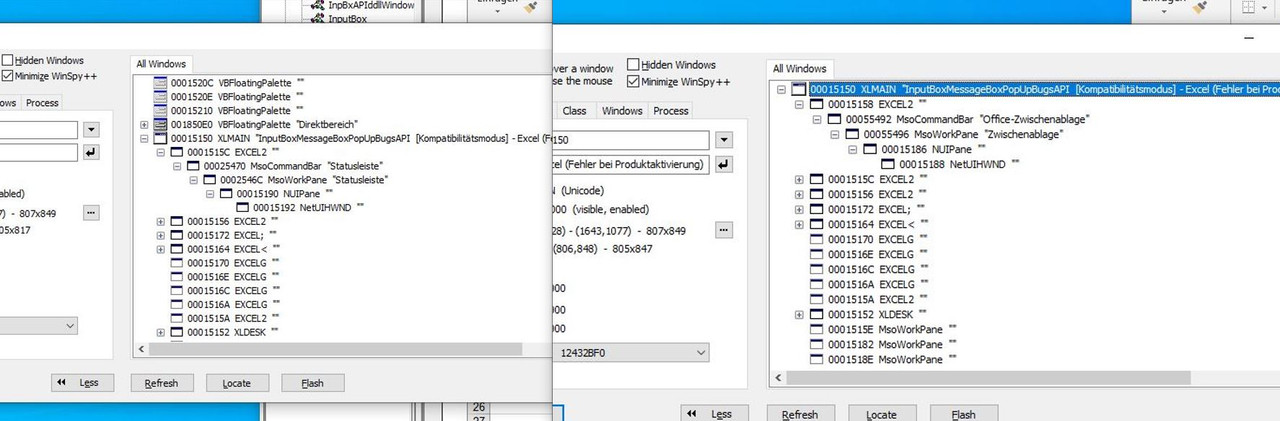Click window icon of 0001518E MsoWorkPane row
Image resolution: width=1280 pixels, height=421 pixels.
click(x=817, y=359)
